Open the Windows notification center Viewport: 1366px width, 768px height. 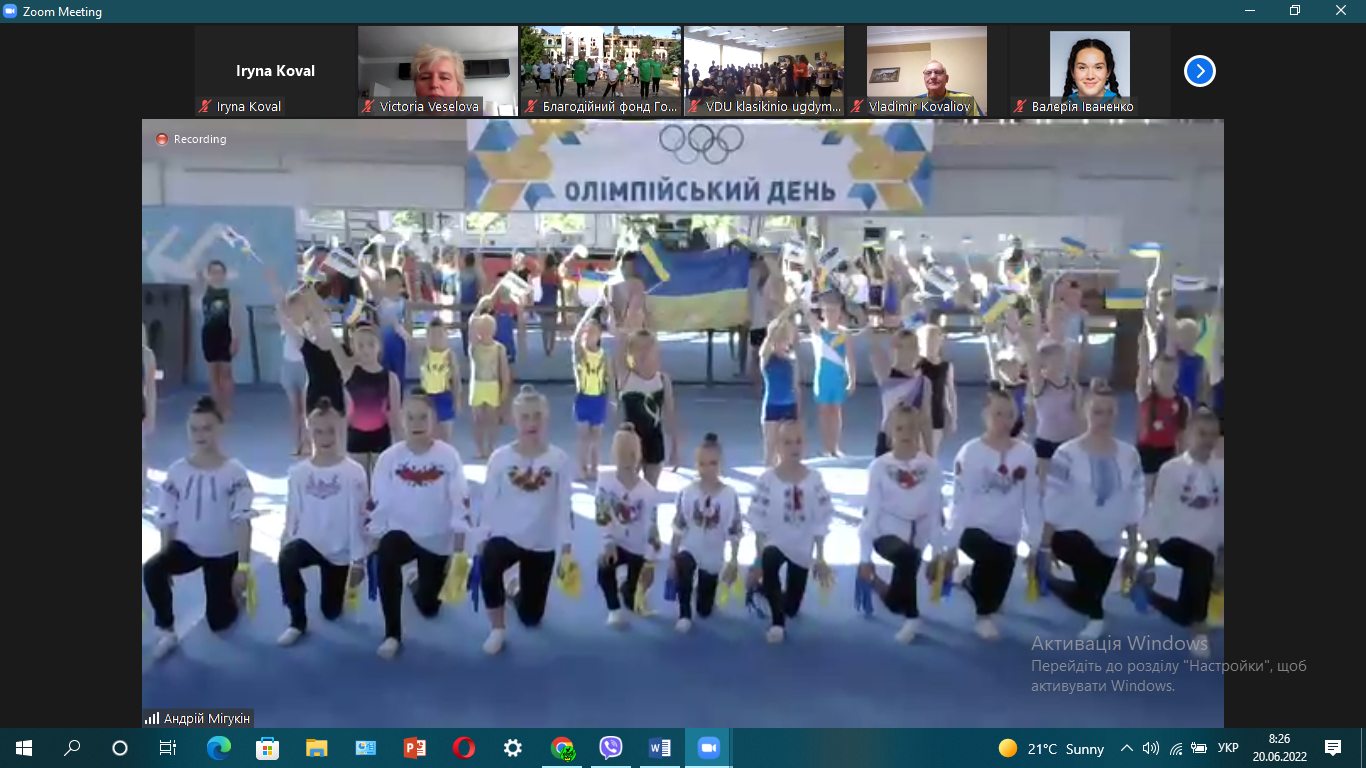tap(1332, 748)
